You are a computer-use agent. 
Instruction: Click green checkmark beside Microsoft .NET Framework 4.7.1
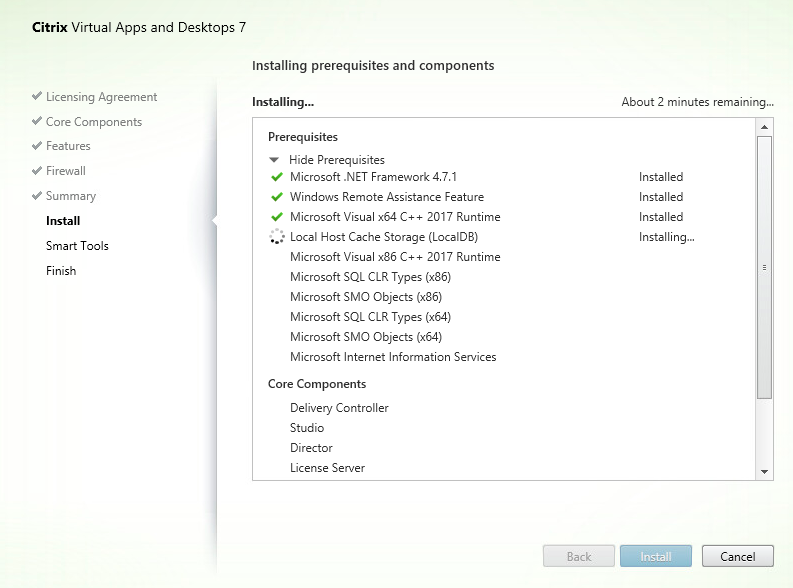tap(277, 177)
